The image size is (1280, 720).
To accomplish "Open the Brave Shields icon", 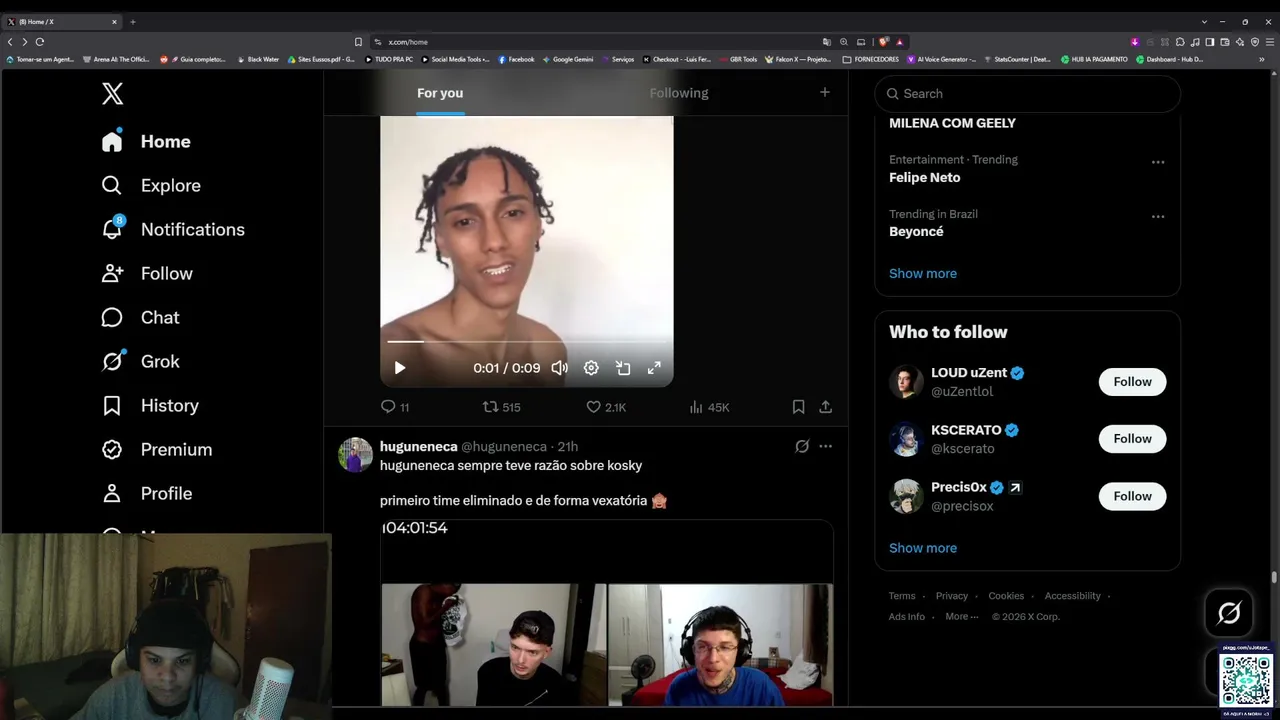I will (x=885, y=42).
